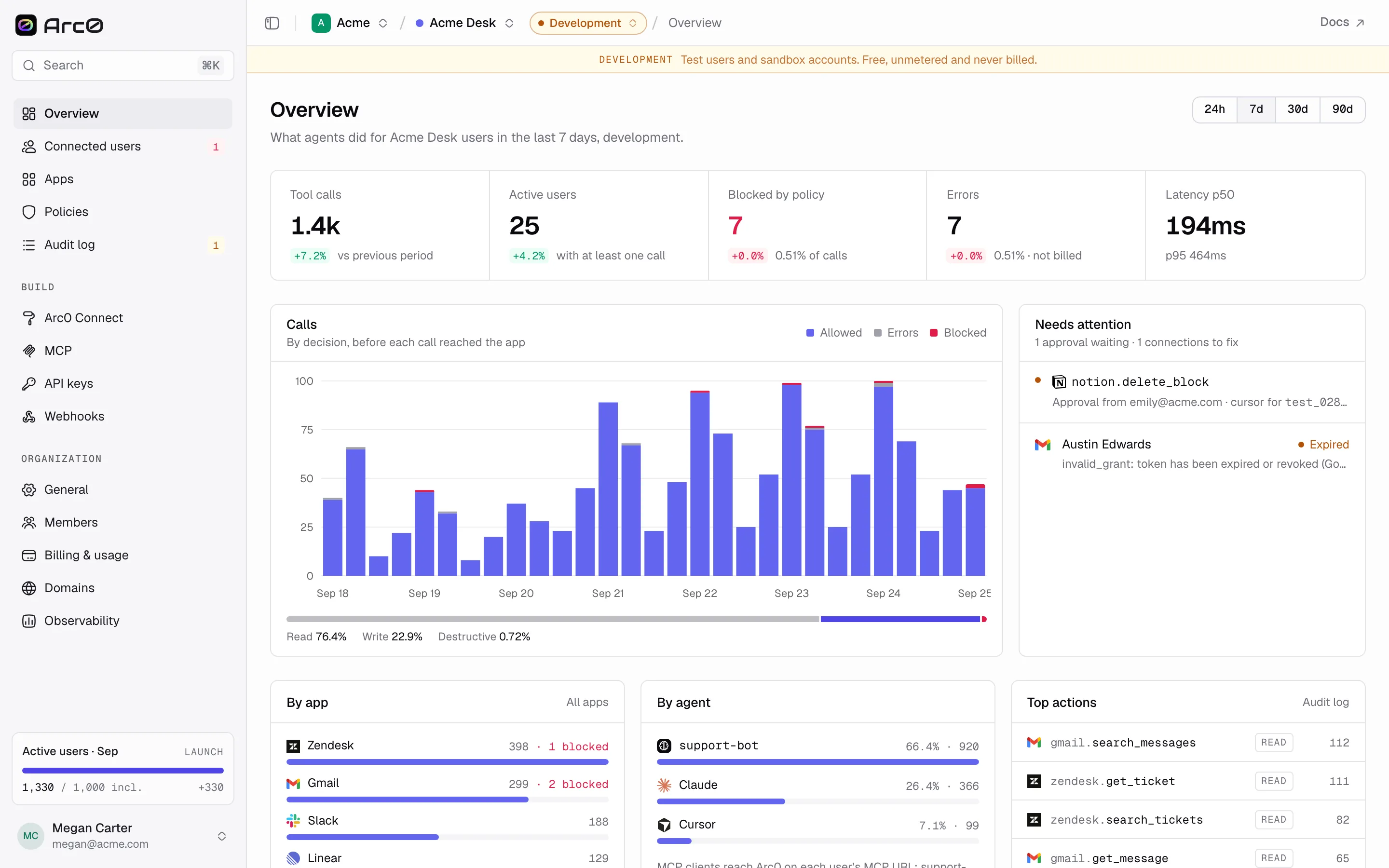The width and height of the screenshot is (1389, 868).
Task: Click the Audit log list icon
Action: (29, 244)
